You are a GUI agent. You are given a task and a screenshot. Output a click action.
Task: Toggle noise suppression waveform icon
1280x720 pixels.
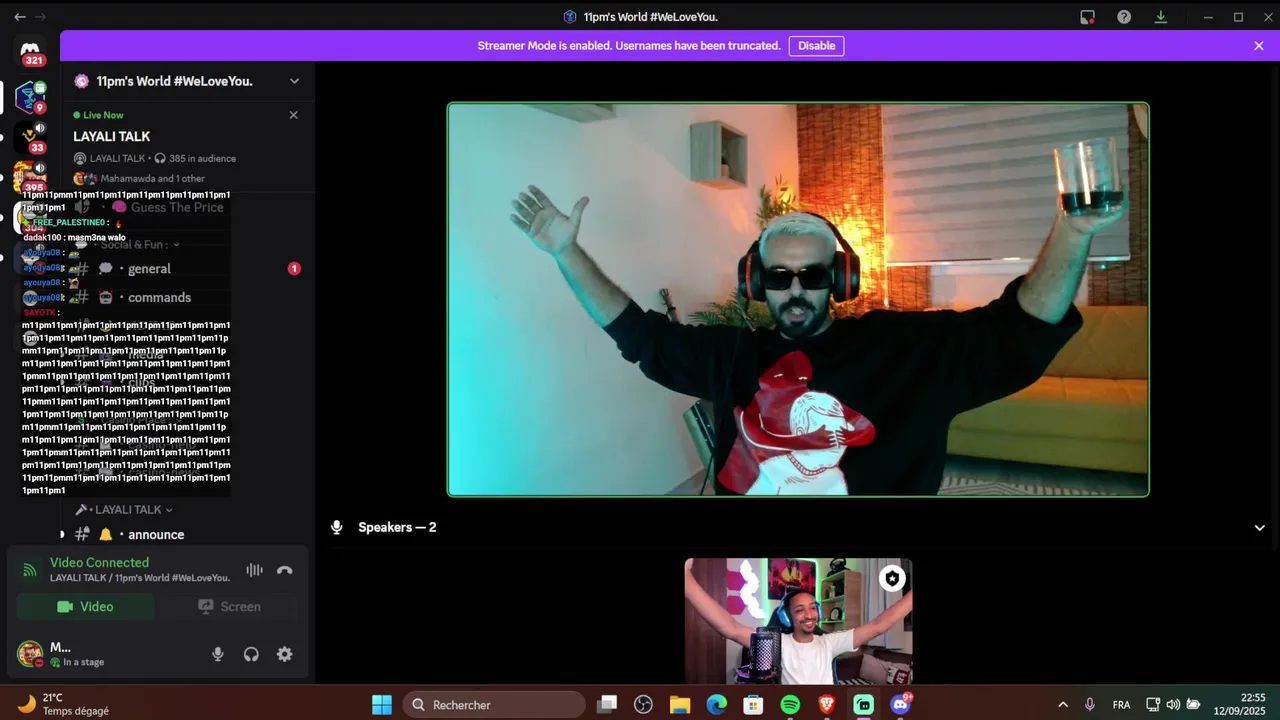pos(255,570)
